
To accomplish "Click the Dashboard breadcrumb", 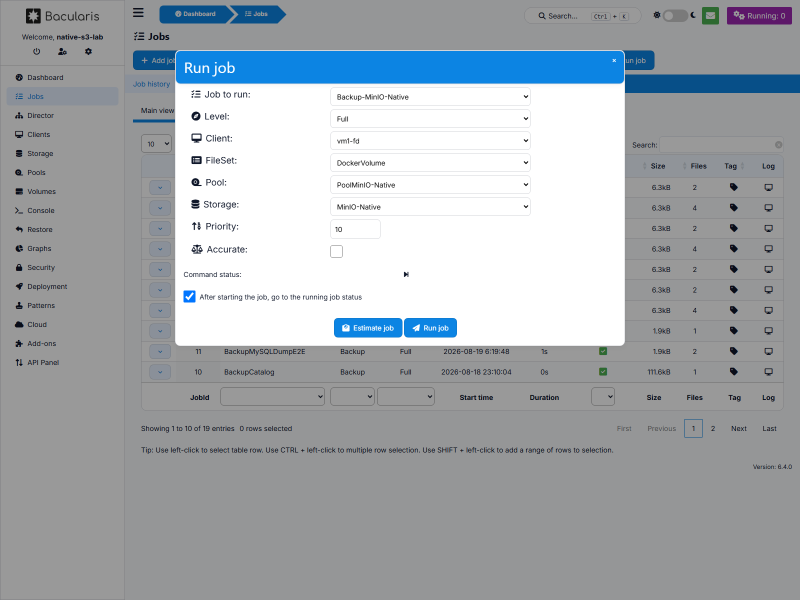I will coord(195,14).
